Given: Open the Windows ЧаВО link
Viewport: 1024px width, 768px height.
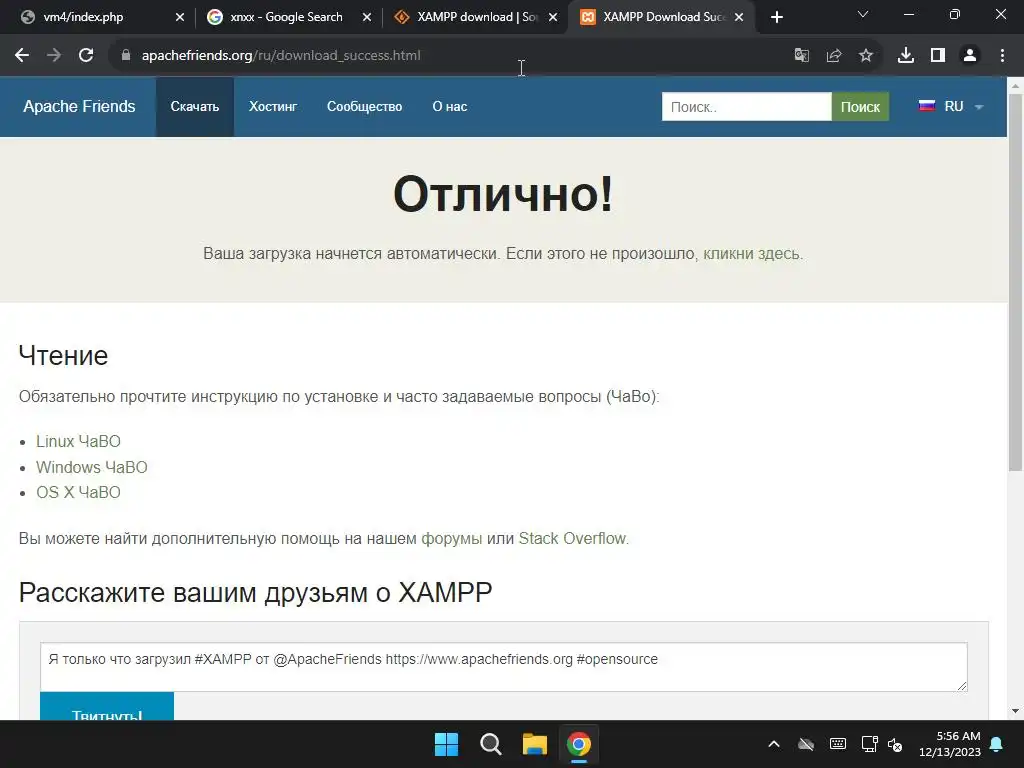Looking at the screenshot, I should pyautogui.click(x=91, y=467).
